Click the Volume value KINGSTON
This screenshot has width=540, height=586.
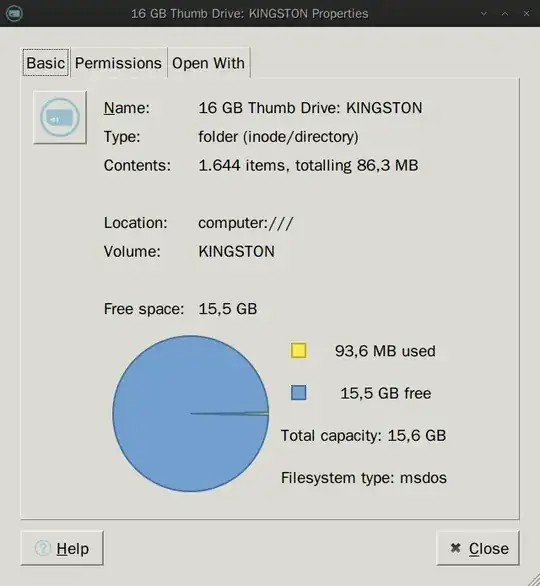[237, 252]
